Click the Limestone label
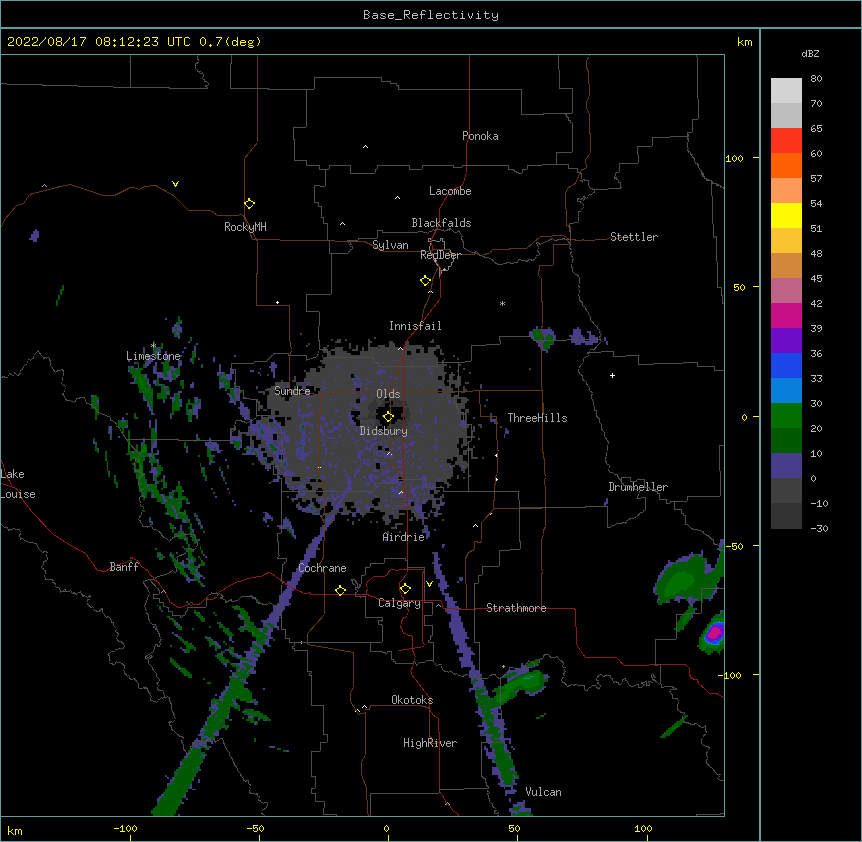The width and height of the screenshot is (862, 842). click(x=153, y=356)
